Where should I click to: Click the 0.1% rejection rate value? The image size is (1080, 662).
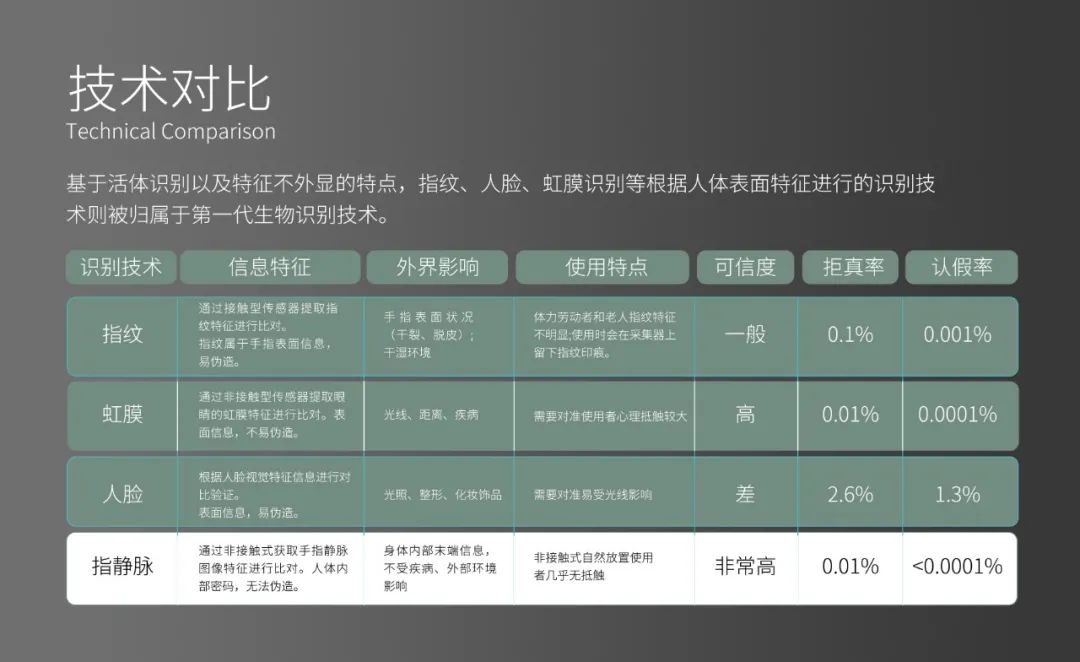pos(850,335)
